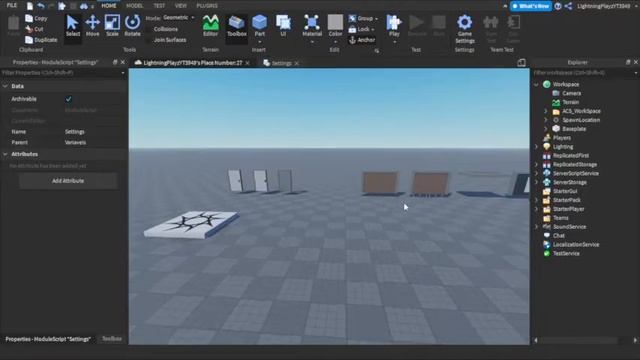640x360 pixels.
Task: Collapse the Data properties section
Action: [5, 86]
